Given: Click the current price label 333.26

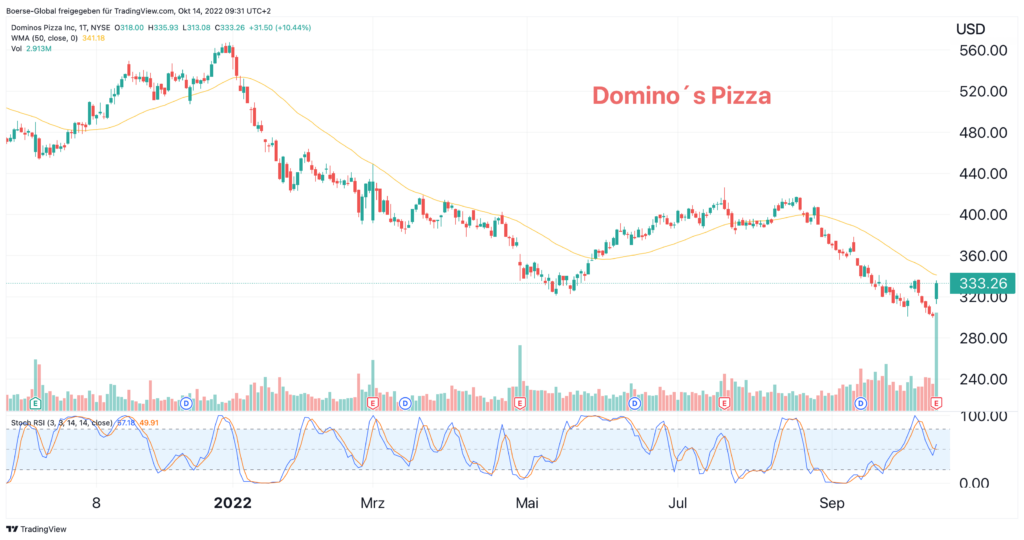Looking at the screenshot, I should coord(983,283).
